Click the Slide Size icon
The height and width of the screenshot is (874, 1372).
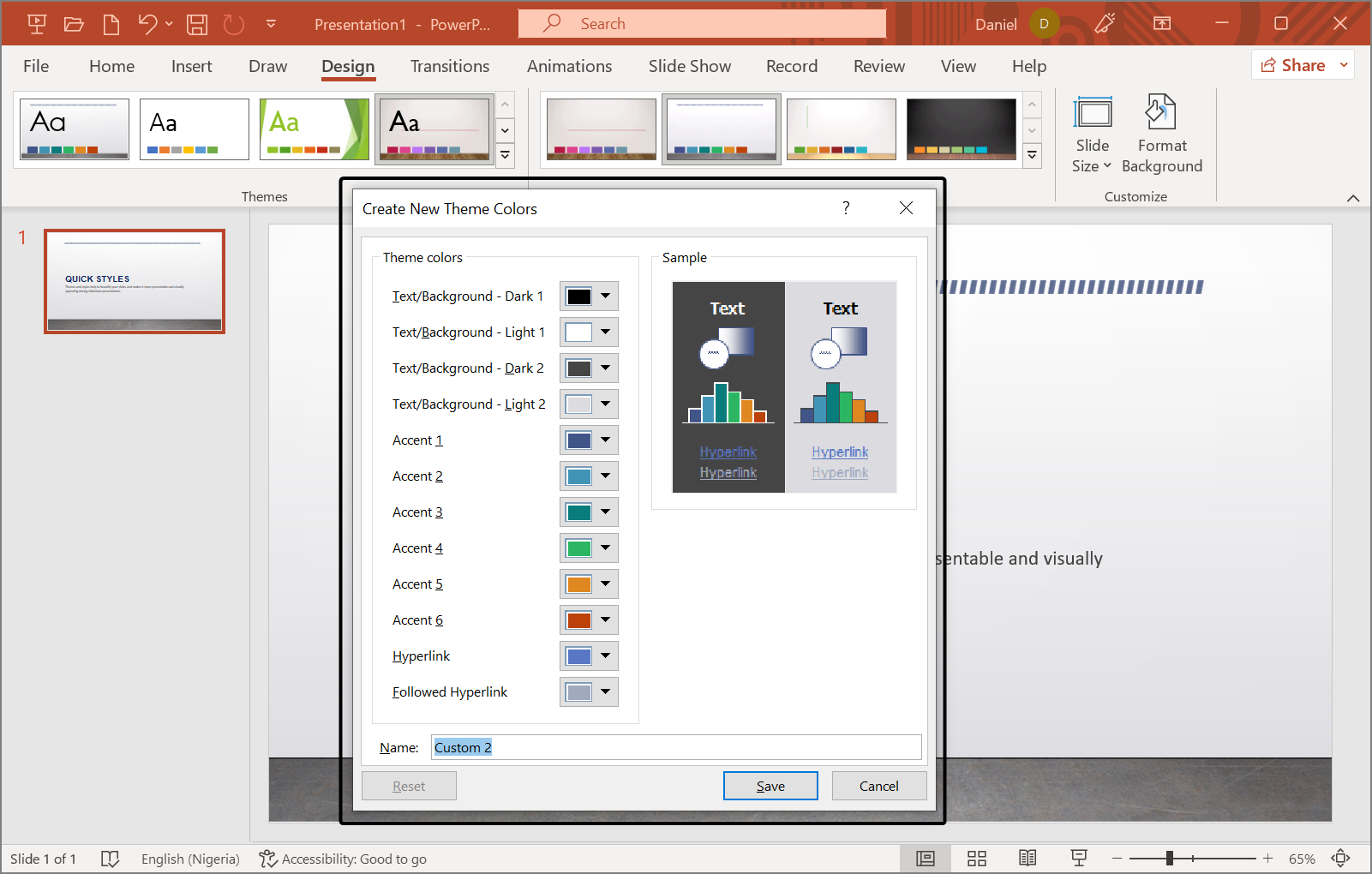1092,114
